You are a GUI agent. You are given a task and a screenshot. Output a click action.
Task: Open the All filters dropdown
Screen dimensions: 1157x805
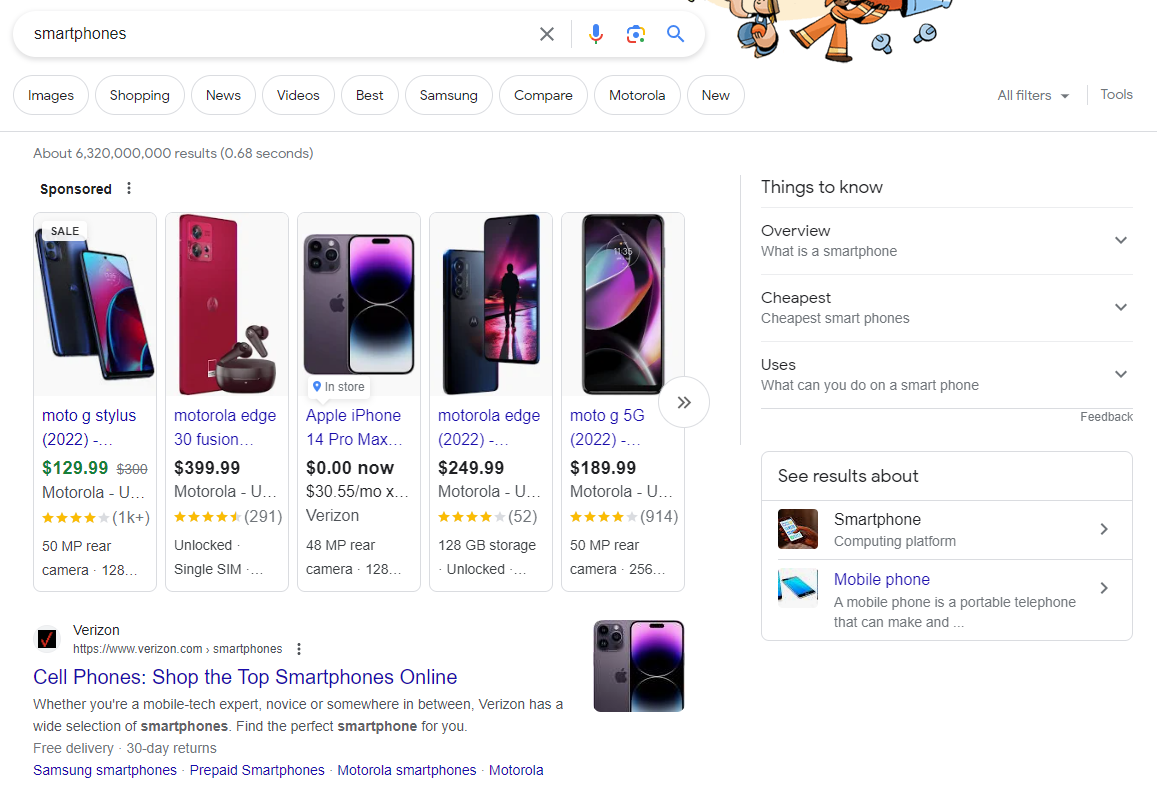tap(1032, 94)
